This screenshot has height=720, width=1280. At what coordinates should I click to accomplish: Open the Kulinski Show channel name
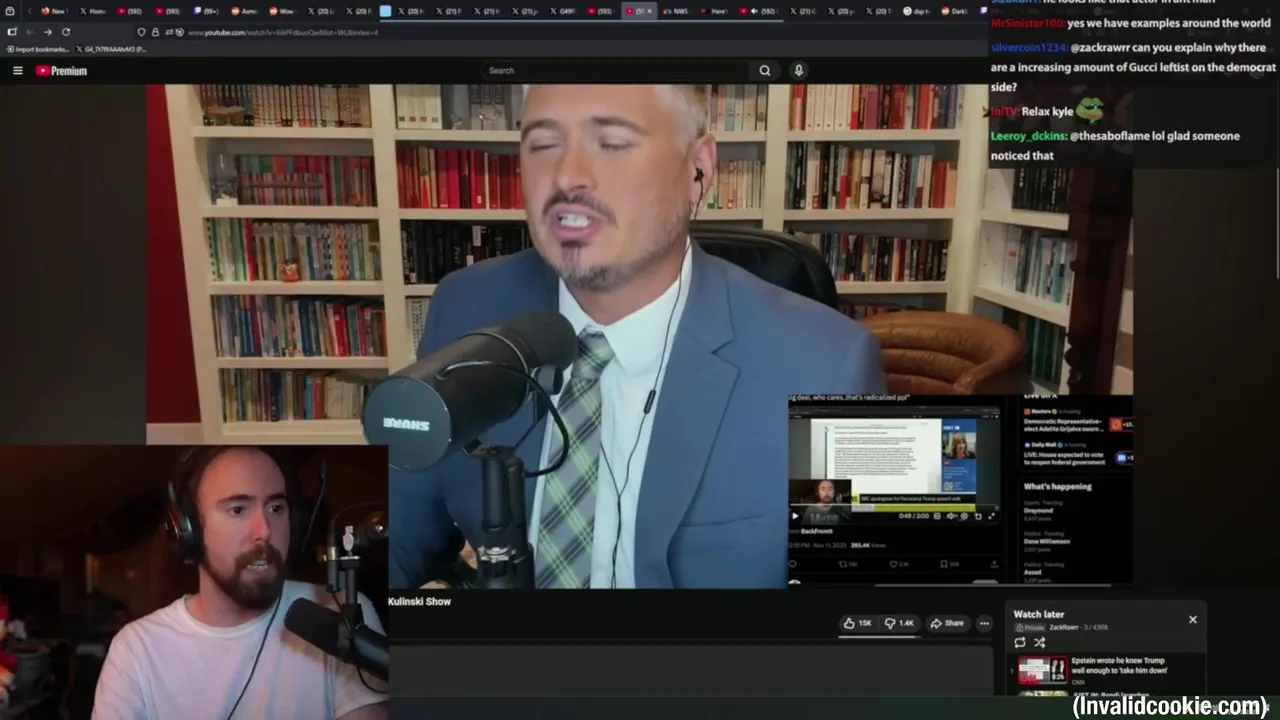pos(419,601)
